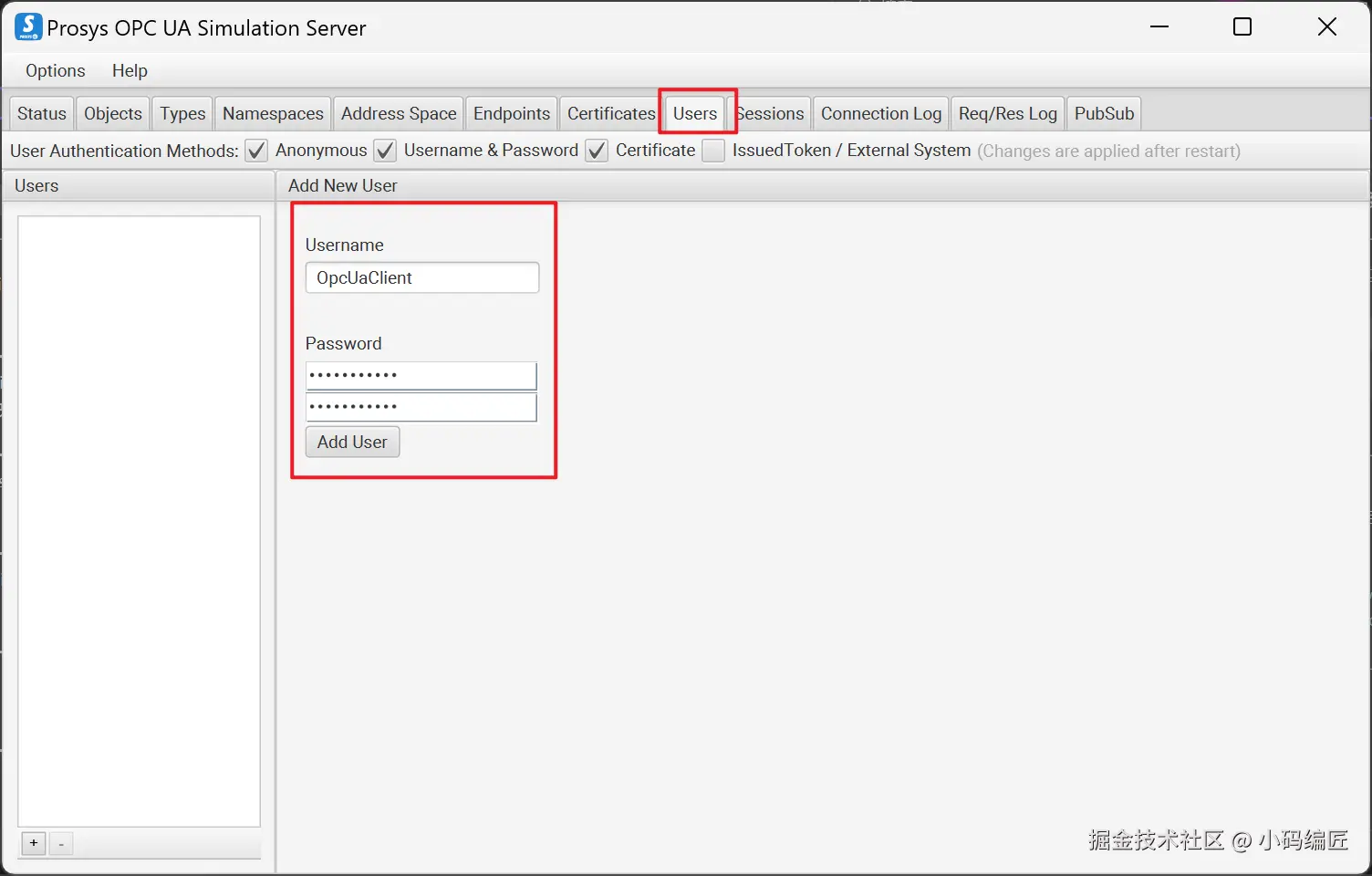Click inside the empty Users list box
Viewport: 1372px width, 876px height.
point(139,521)
